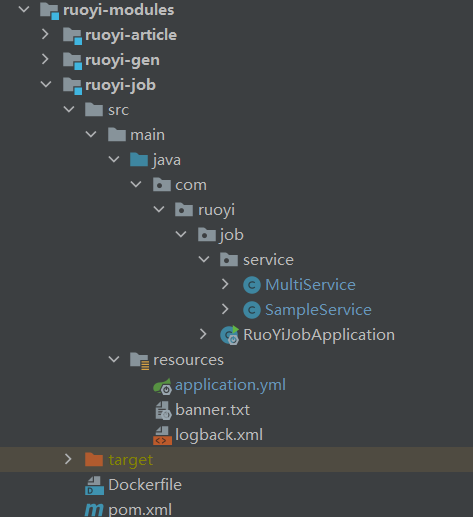This screenshot has height=517, width=473.
Task: Open SampleService class by its name
Action: 318,311
